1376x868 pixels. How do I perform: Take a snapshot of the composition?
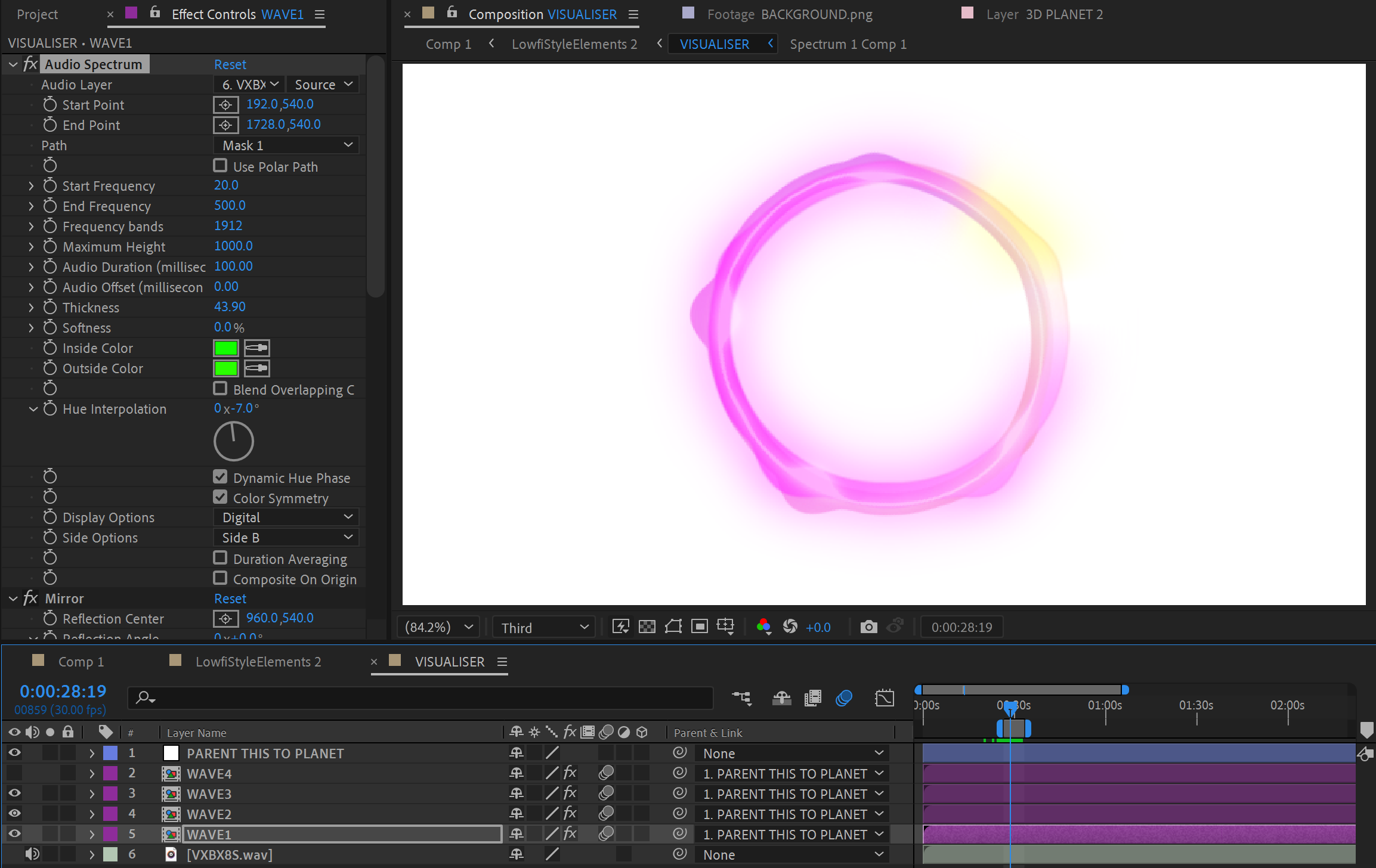coord(869,626)
